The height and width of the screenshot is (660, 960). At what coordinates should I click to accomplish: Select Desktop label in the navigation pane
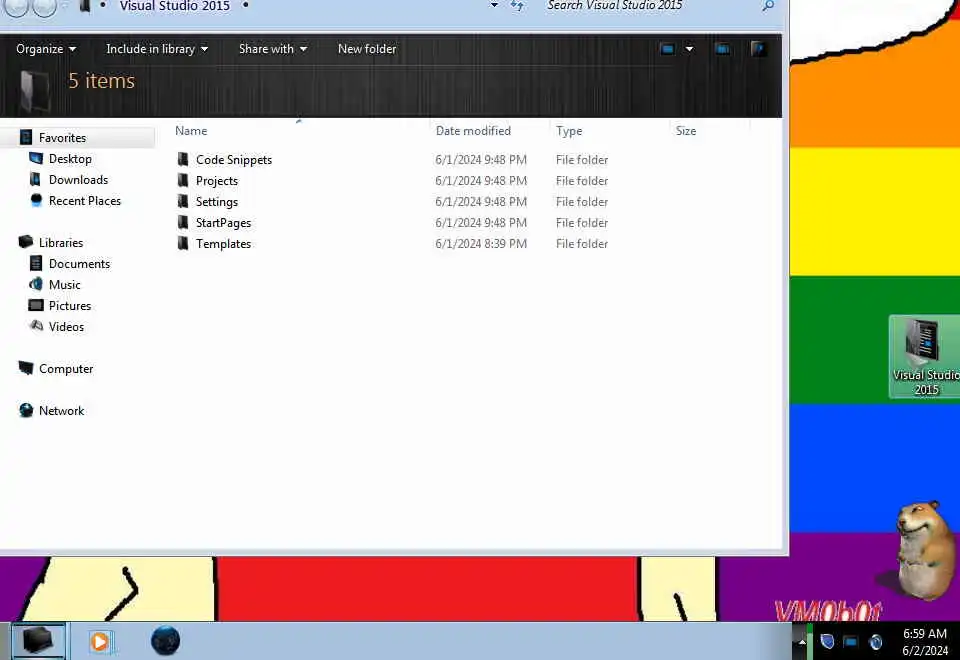(x=70, y=159)
